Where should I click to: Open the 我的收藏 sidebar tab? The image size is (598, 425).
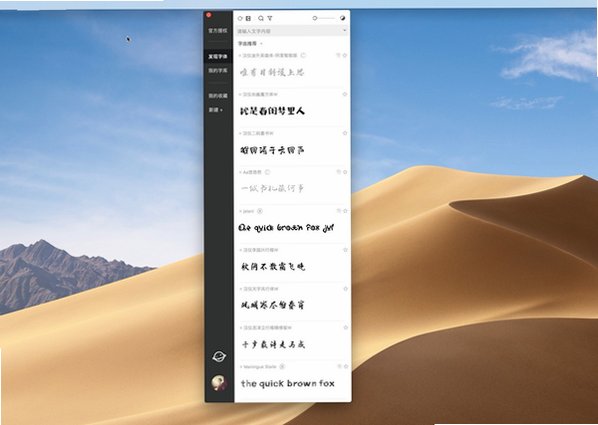click(218, 96)
